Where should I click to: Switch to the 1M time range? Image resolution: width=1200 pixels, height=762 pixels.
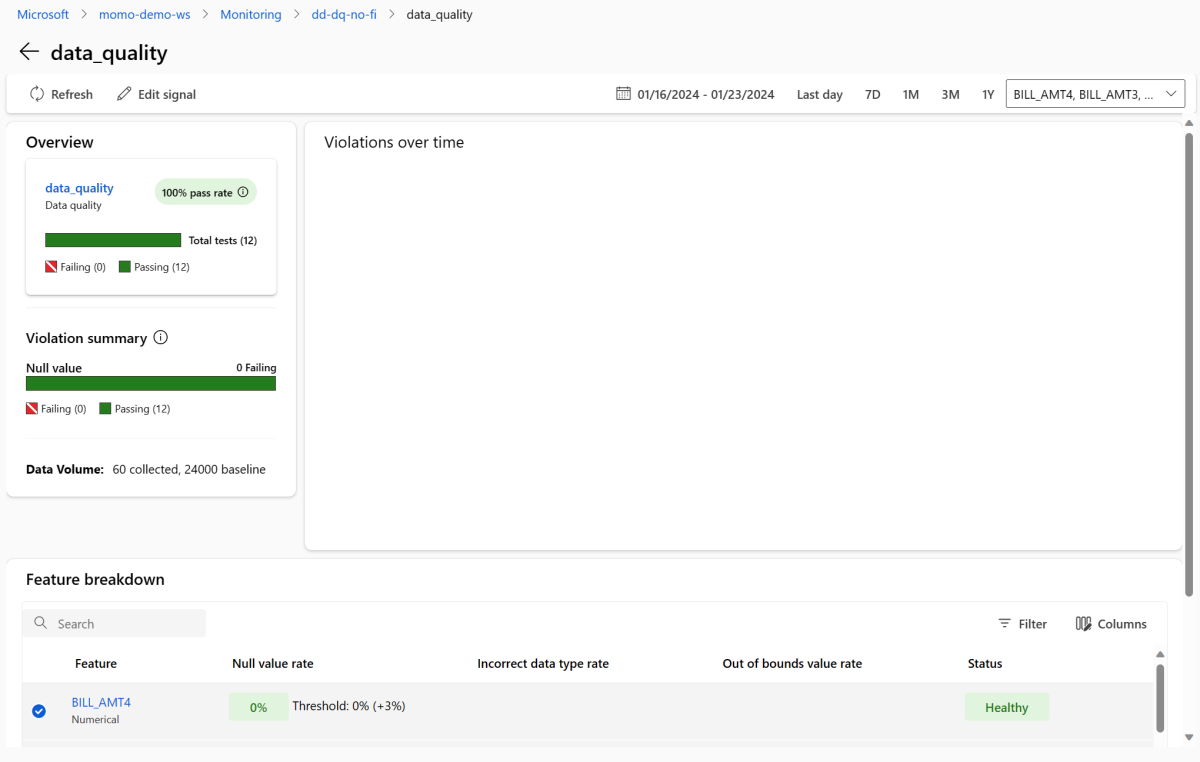910,94
